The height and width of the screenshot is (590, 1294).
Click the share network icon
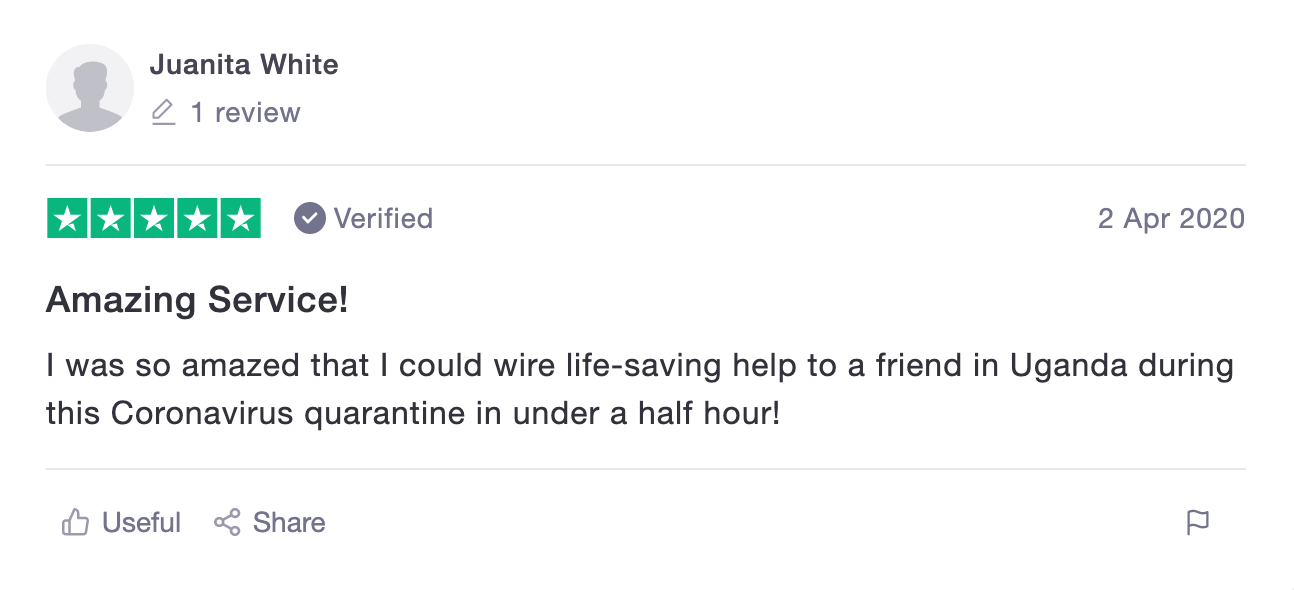pyautogui.click(x=227, y=522)
